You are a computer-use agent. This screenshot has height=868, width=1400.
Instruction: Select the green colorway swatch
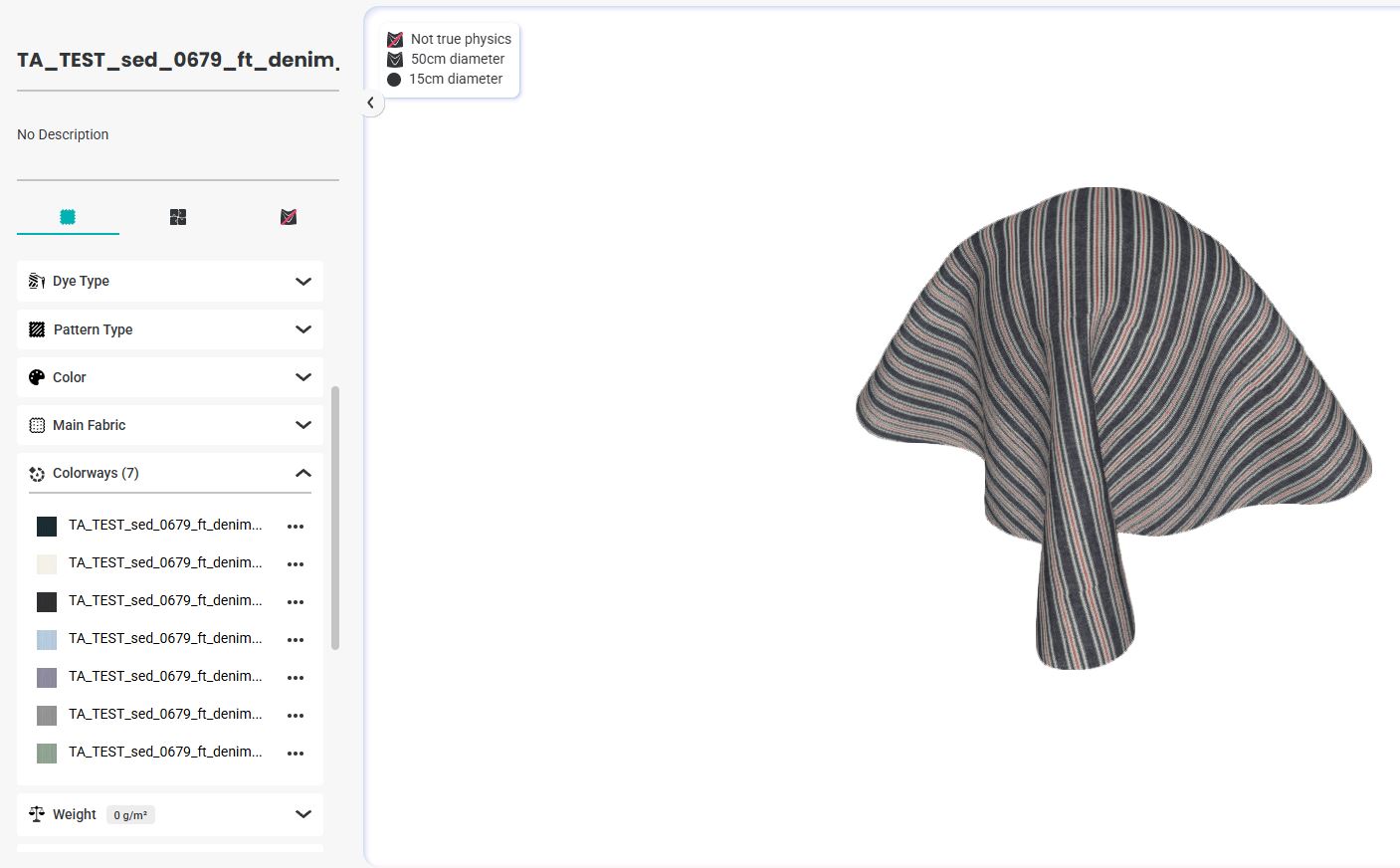coord(47,754)
